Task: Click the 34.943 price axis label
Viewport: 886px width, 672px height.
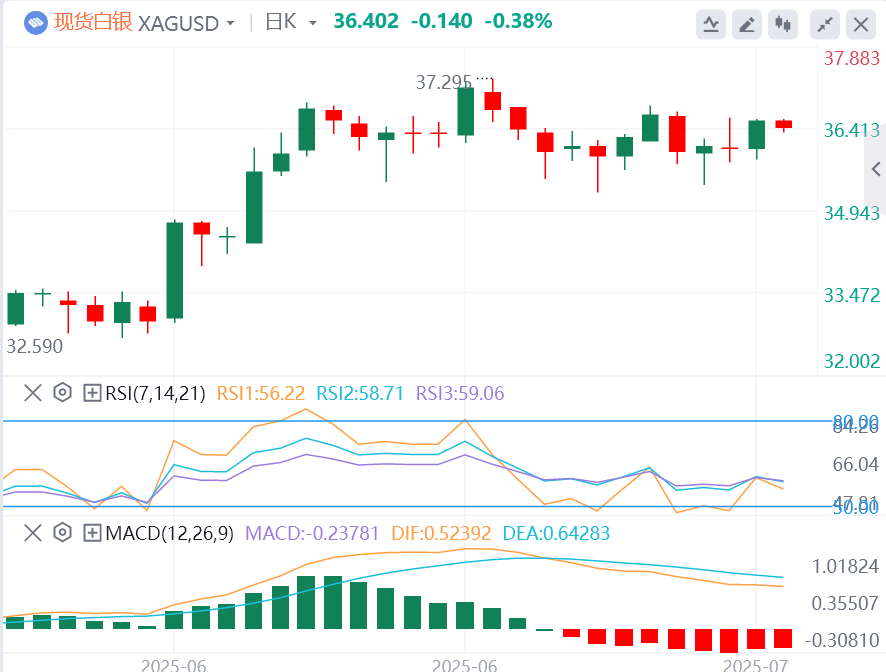Action: (852, 213)
